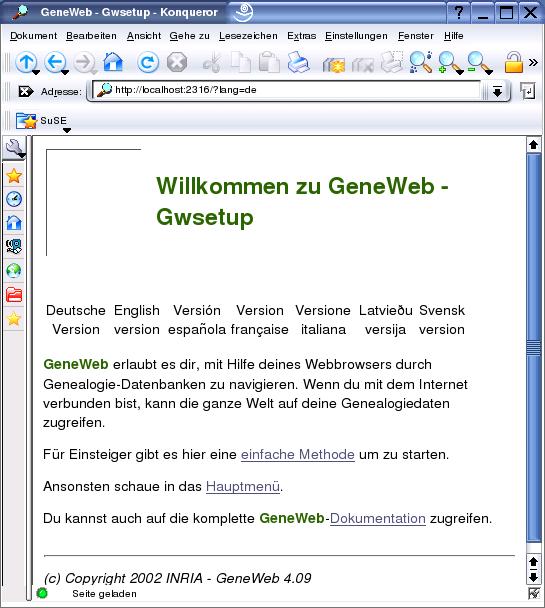Screen dimensions: 545x608
Task: Open the sidebar Network tab icon
Action: point(14,247)
